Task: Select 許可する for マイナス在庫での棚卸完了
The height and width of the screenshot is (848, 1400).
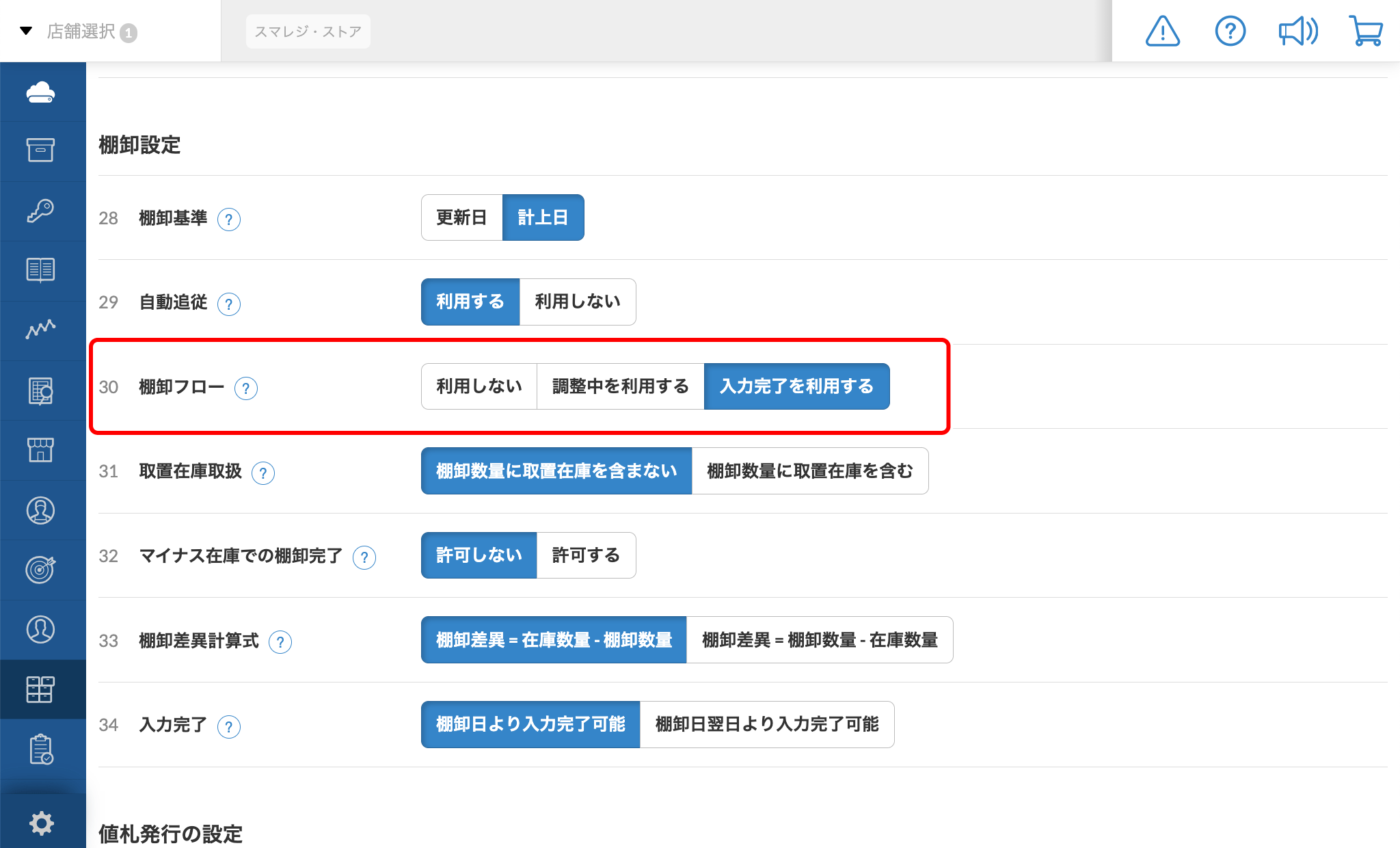Action: (586, 555)
